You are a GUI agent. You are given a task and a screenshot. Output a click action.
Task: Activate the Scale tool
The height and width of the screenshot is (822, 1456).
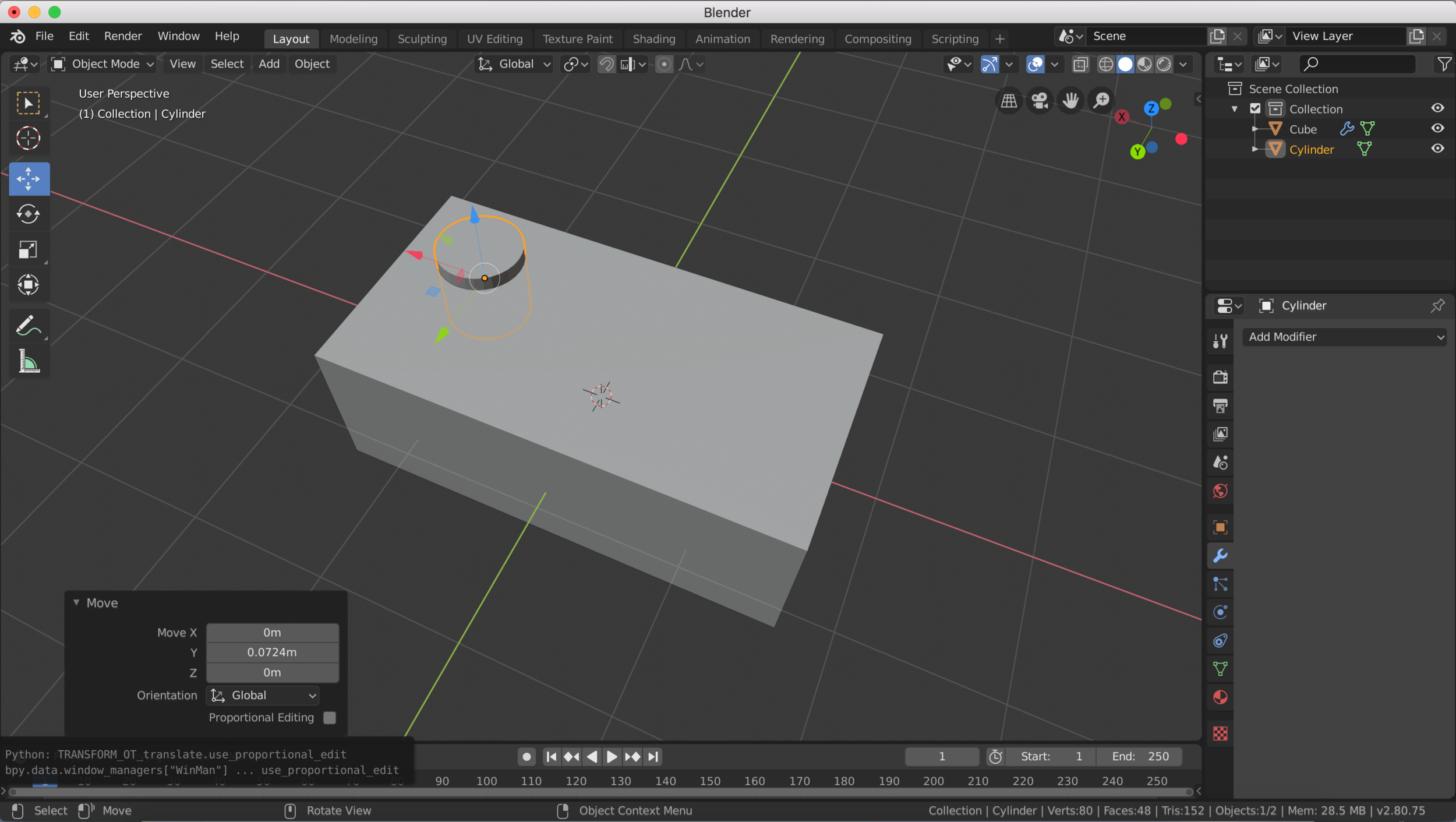point(28,249)
